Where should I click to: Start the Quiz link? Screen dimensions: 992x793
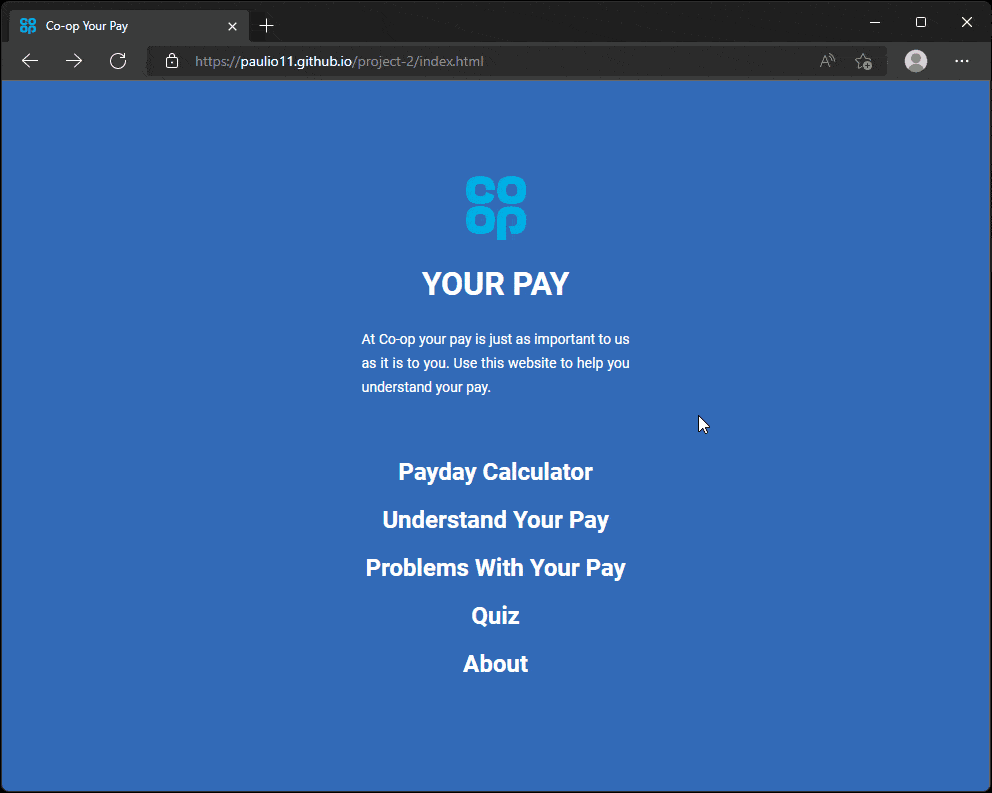(x=495, y=616)
